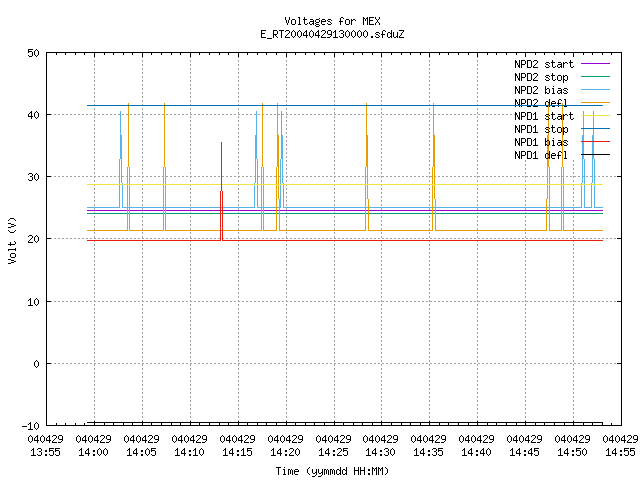The image size is (640, 480).
Task: Click the 'NPD2 stop' legend label
Action: (x=541, y=77)
